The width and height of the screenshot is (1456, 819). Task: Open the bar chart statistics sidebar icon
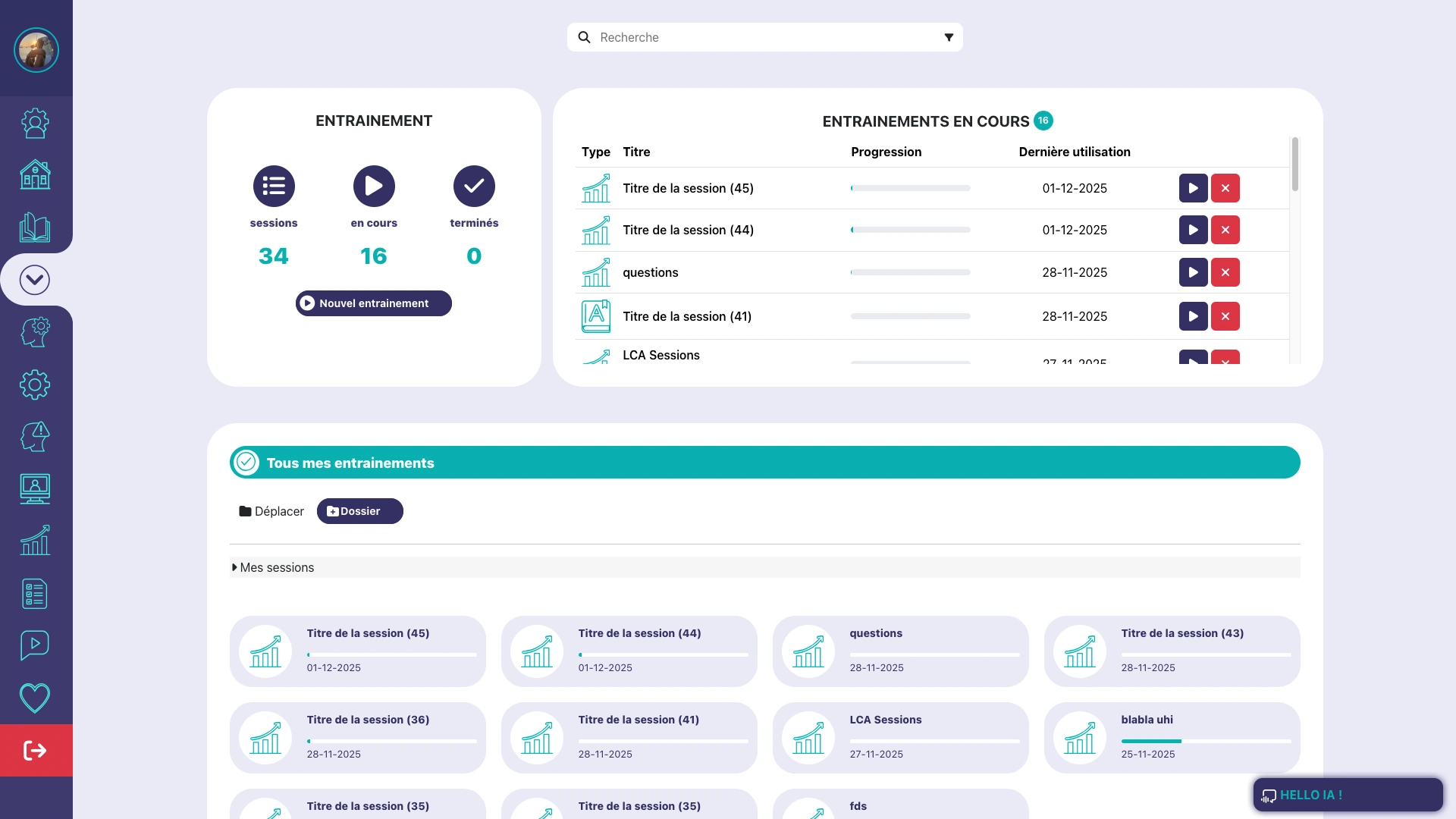tap(35, 541)
